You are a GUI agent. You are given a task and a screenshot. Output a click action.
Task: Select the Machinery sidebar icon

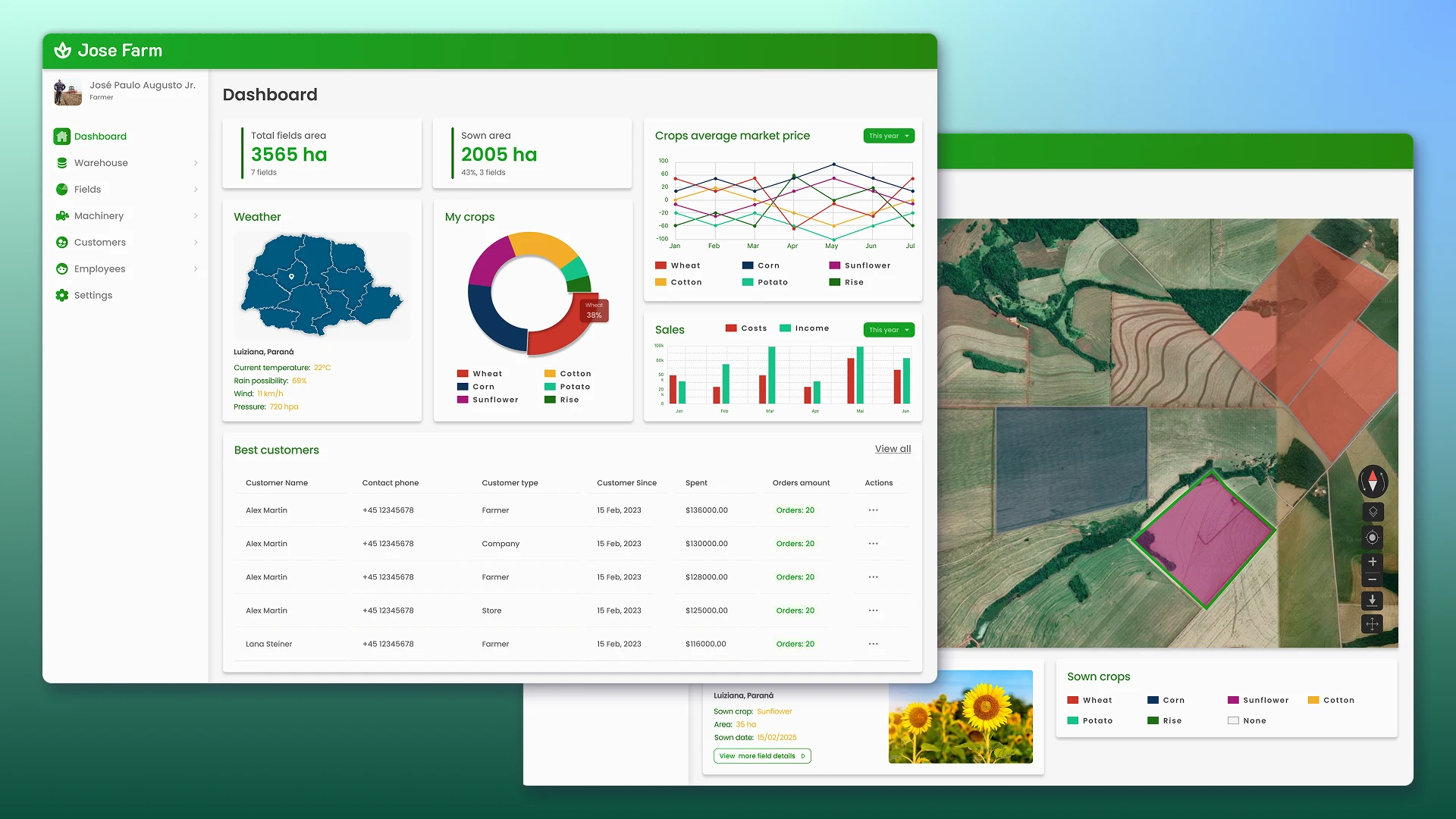pos(62,215)
